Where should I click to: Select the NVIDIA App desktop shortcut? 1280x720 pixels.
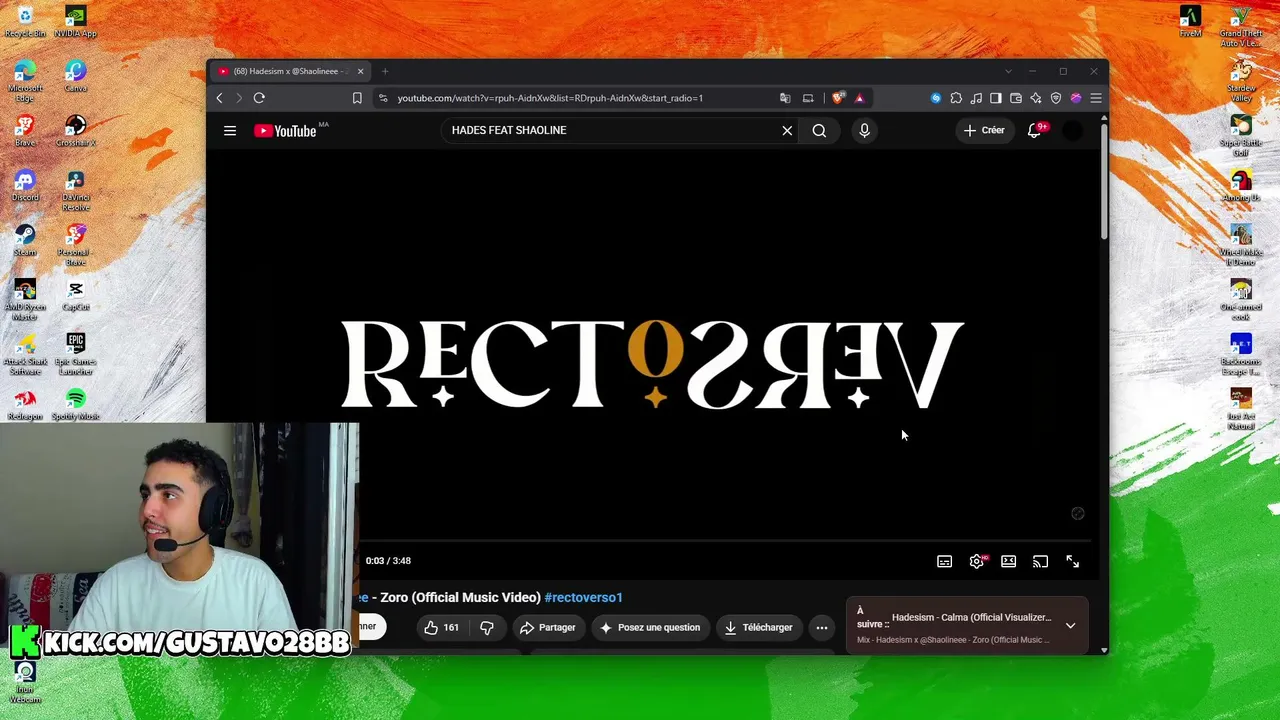(75, 21)
